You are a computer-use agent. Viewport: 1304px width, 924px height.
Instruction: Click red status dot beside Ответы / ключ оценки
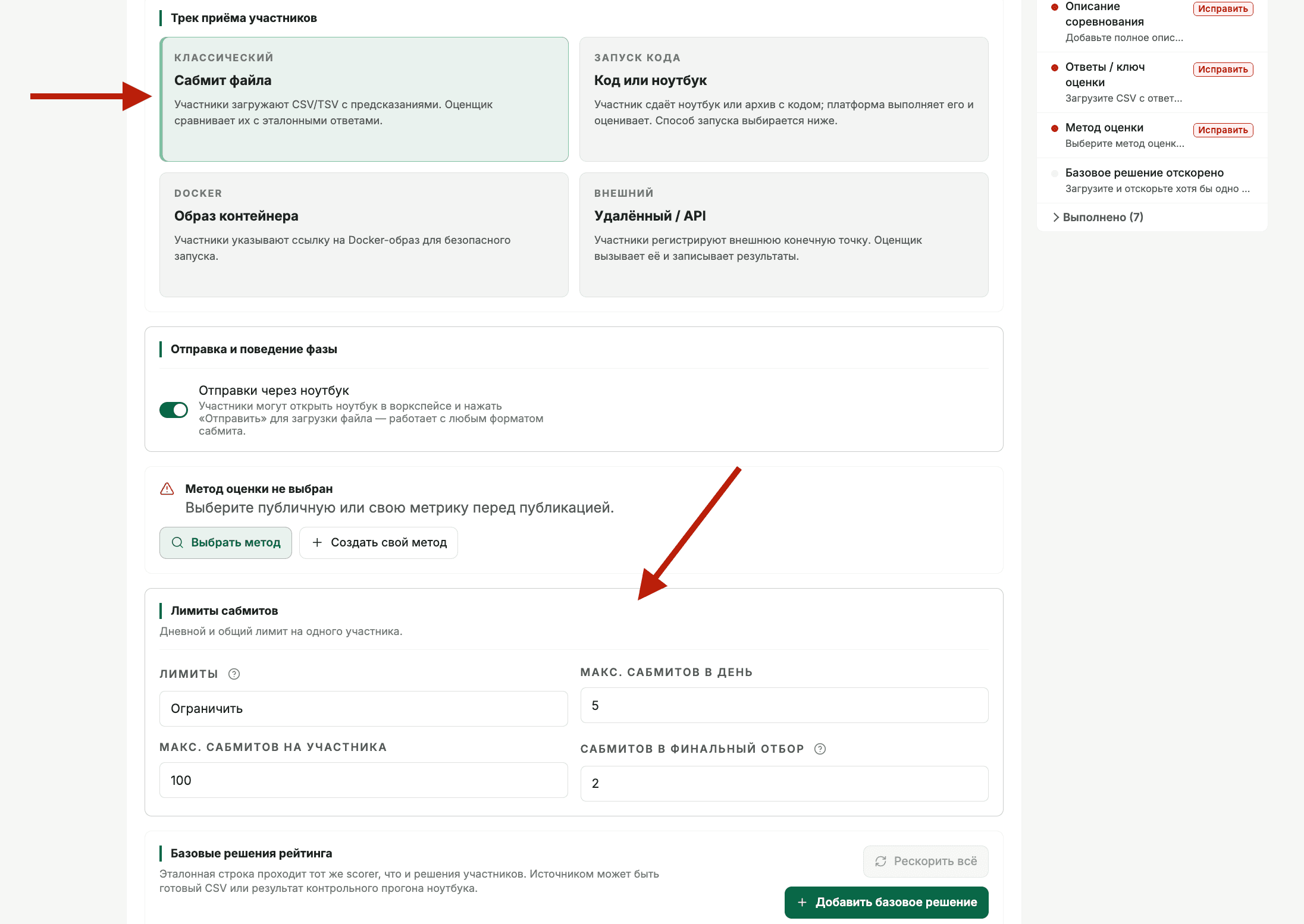(1055, 67)
